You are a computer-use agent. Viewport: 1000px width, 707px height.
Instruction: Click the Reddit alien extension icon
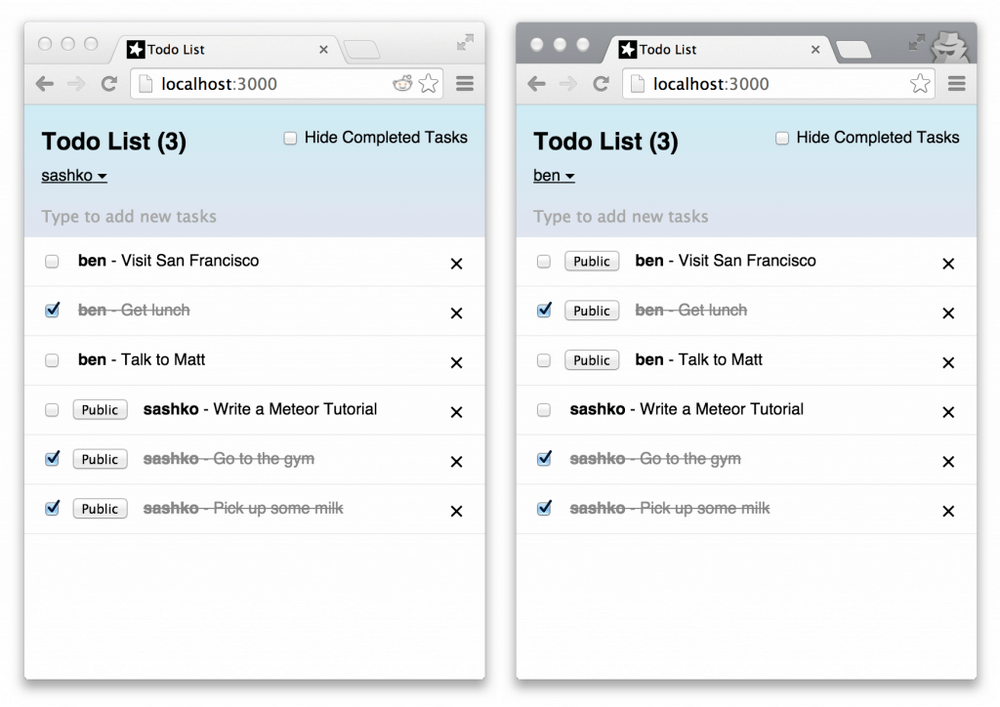402,84
